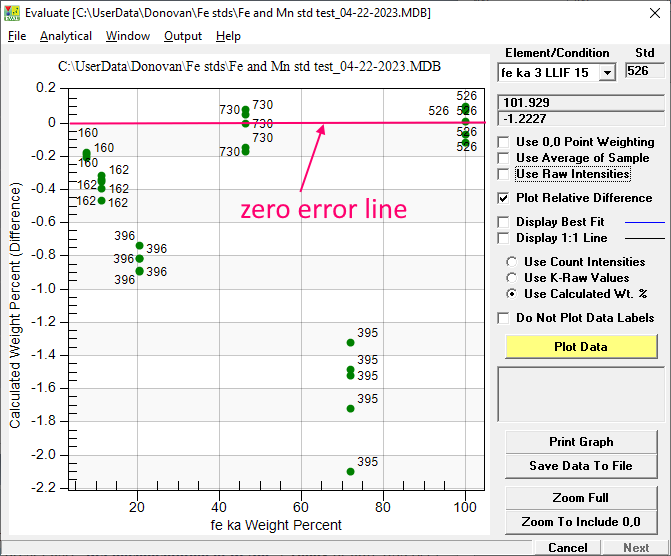This screenshot has height=556, width=671.
Task: Select Use Count Intensities radio button
Action: point(512,262)
